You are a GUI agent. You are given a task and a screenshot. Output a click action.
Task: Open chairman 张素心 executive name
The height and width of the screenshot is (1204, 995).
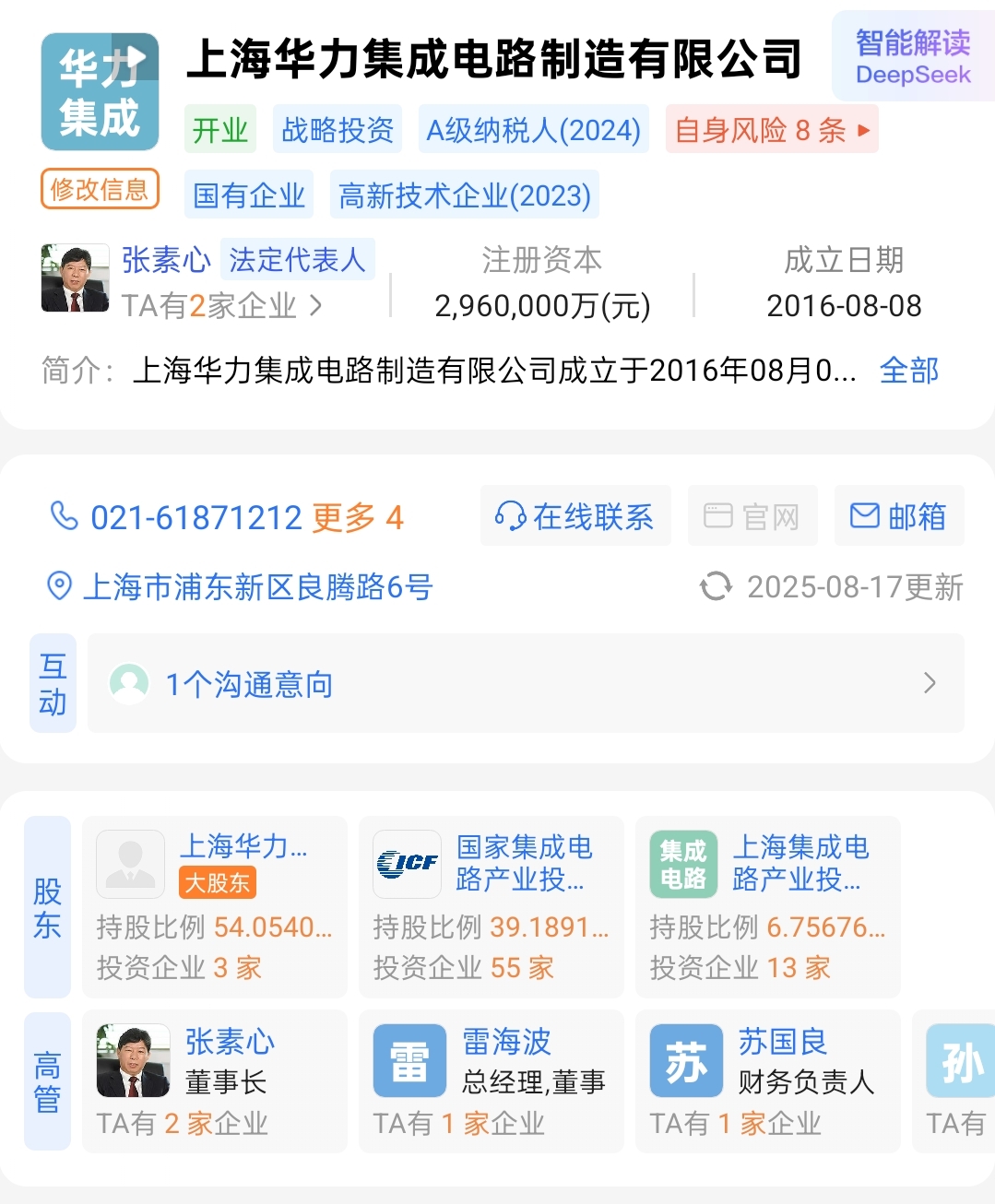[x=230, y=1041]
